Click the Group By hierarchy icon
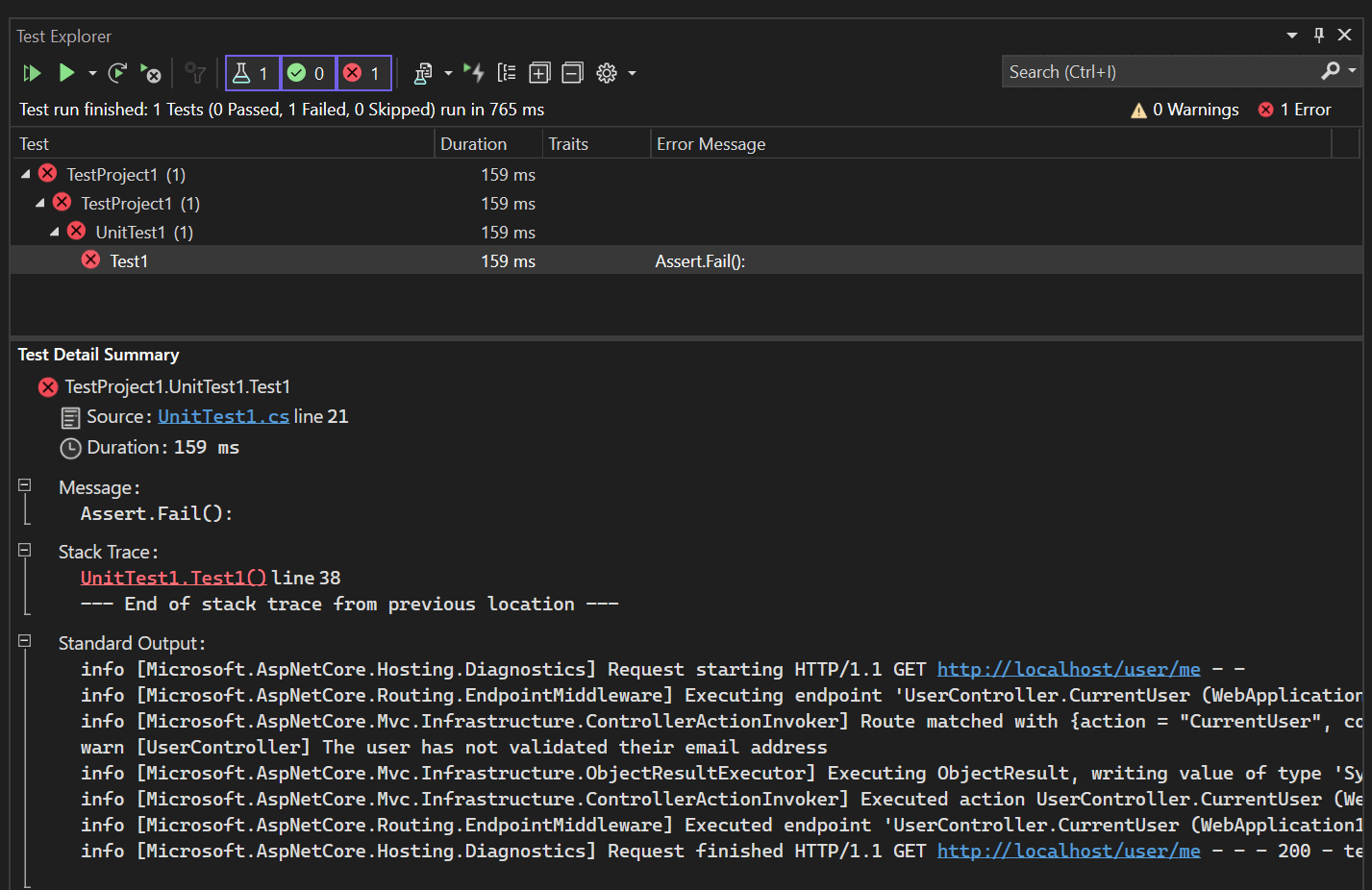 507,73
